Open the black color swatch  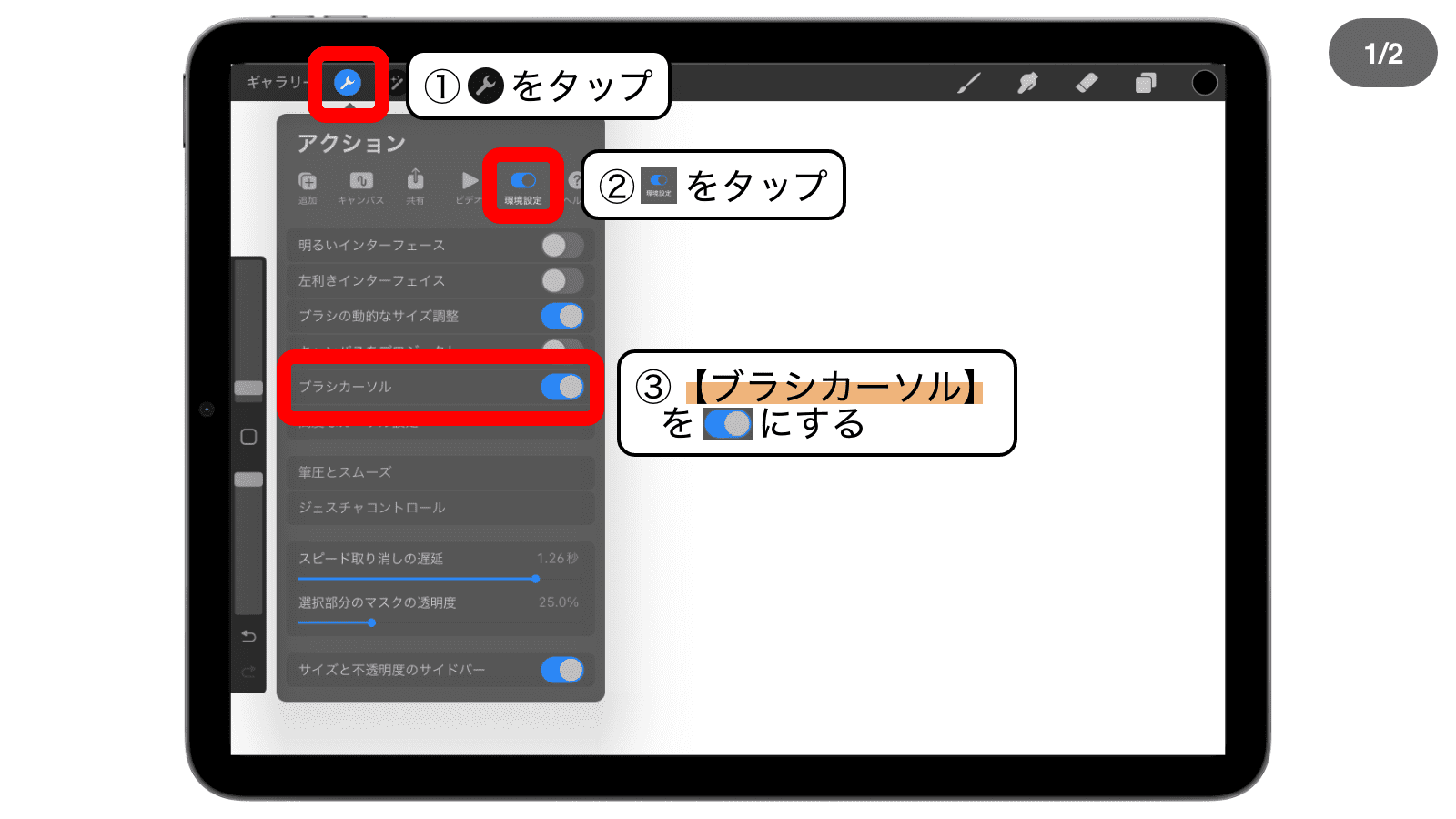[1204, 83]
